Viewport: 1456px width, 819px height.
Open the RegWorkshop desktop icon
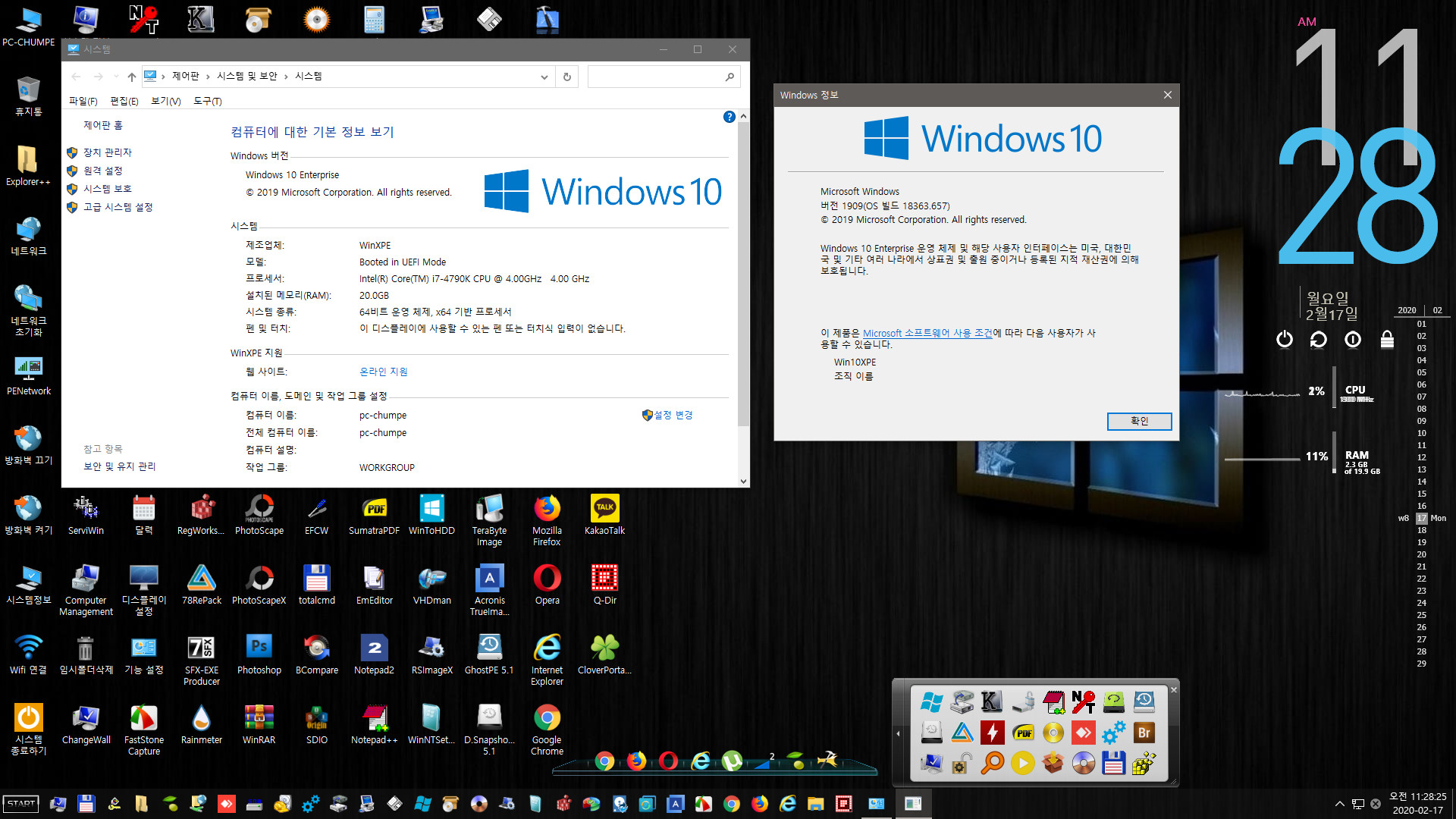tap(201, 515)
